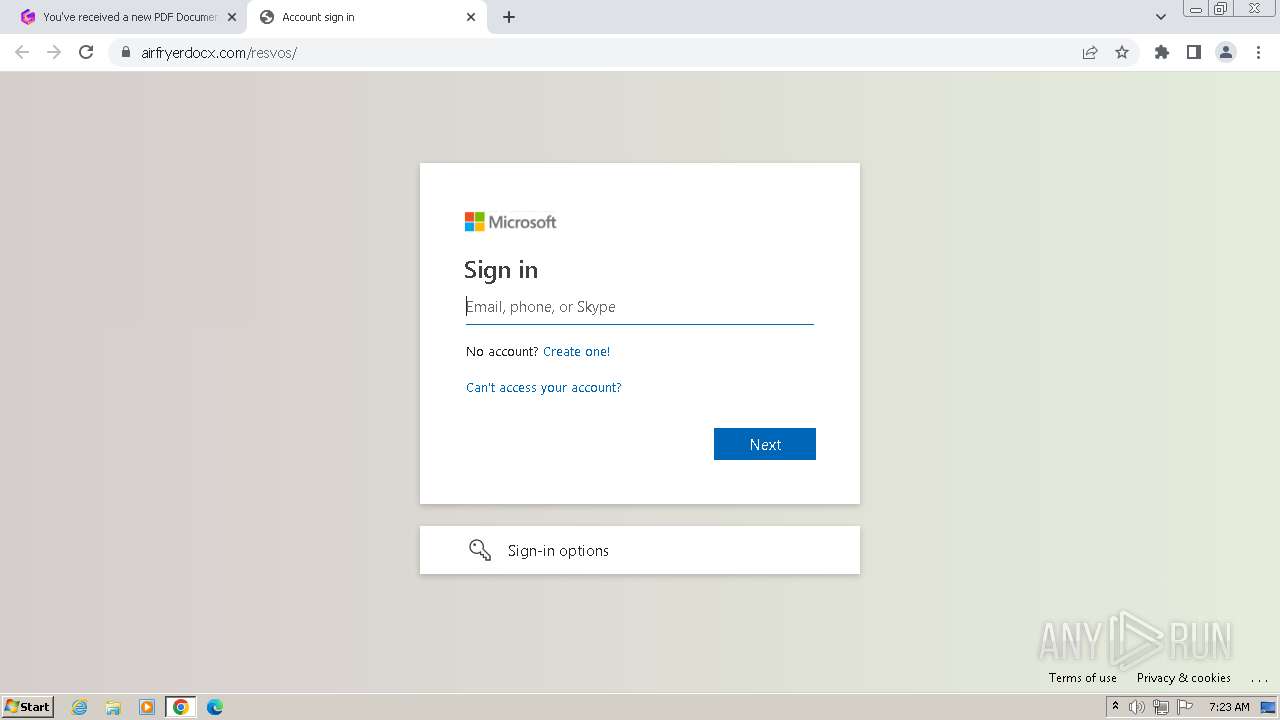
Task: Click the footer ellipsis more options
Action: [x=1259, y=678]
